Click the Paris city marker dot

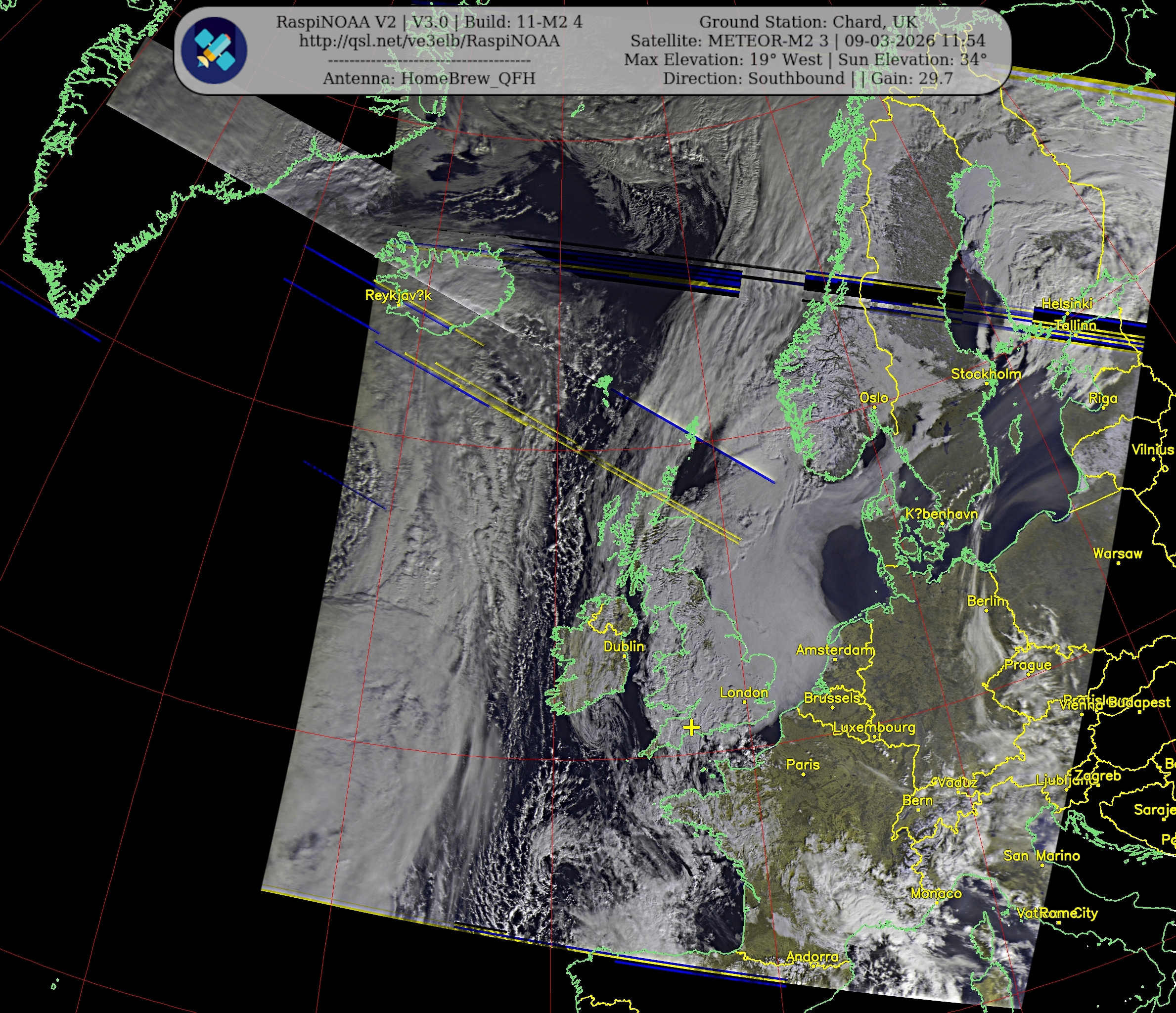coord(803,774)
